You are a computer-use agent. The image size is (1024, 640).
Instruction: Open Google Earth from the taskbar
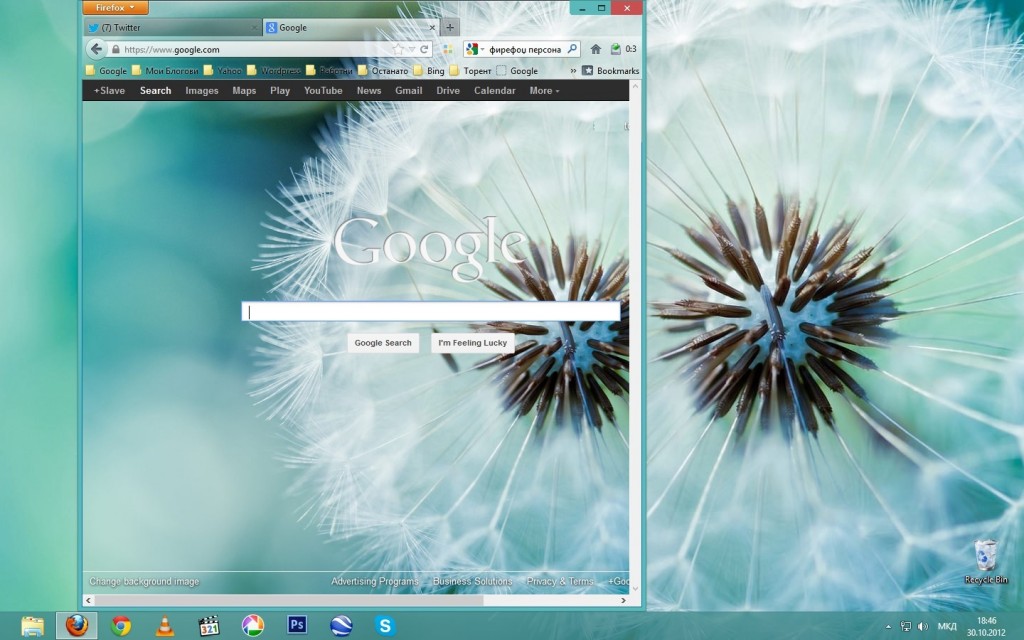(x=341, y=626)
